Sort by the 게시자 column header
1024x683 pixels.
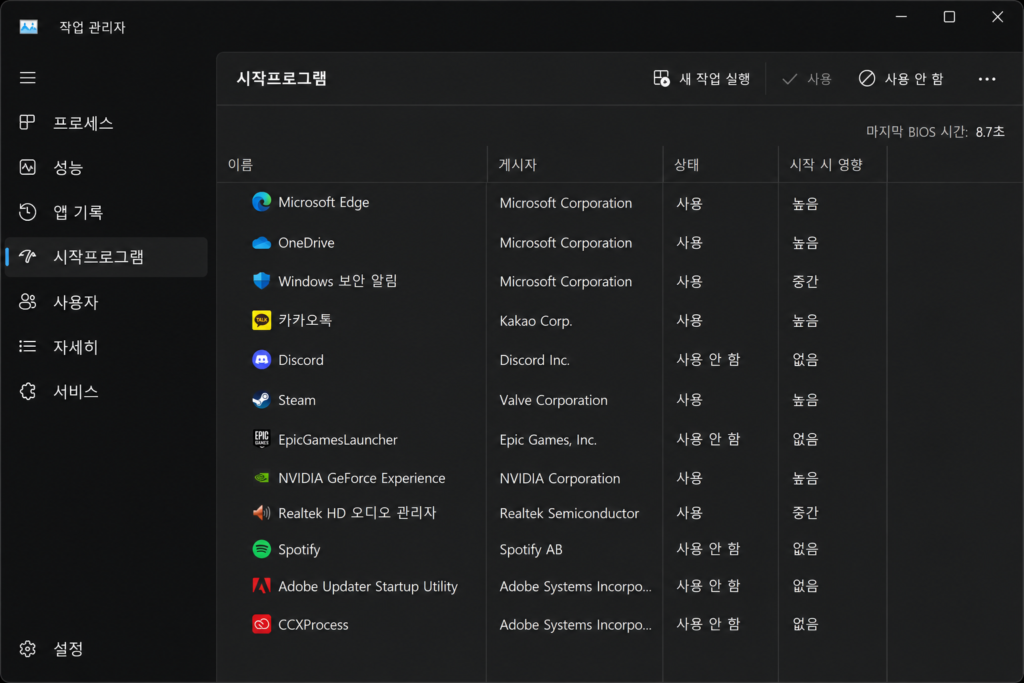[575, 165]
